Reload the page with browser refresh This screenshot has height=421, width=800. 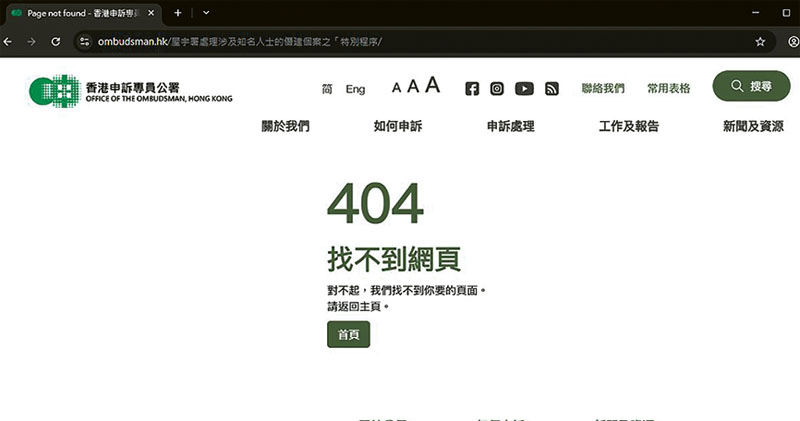tap(56, 42)
